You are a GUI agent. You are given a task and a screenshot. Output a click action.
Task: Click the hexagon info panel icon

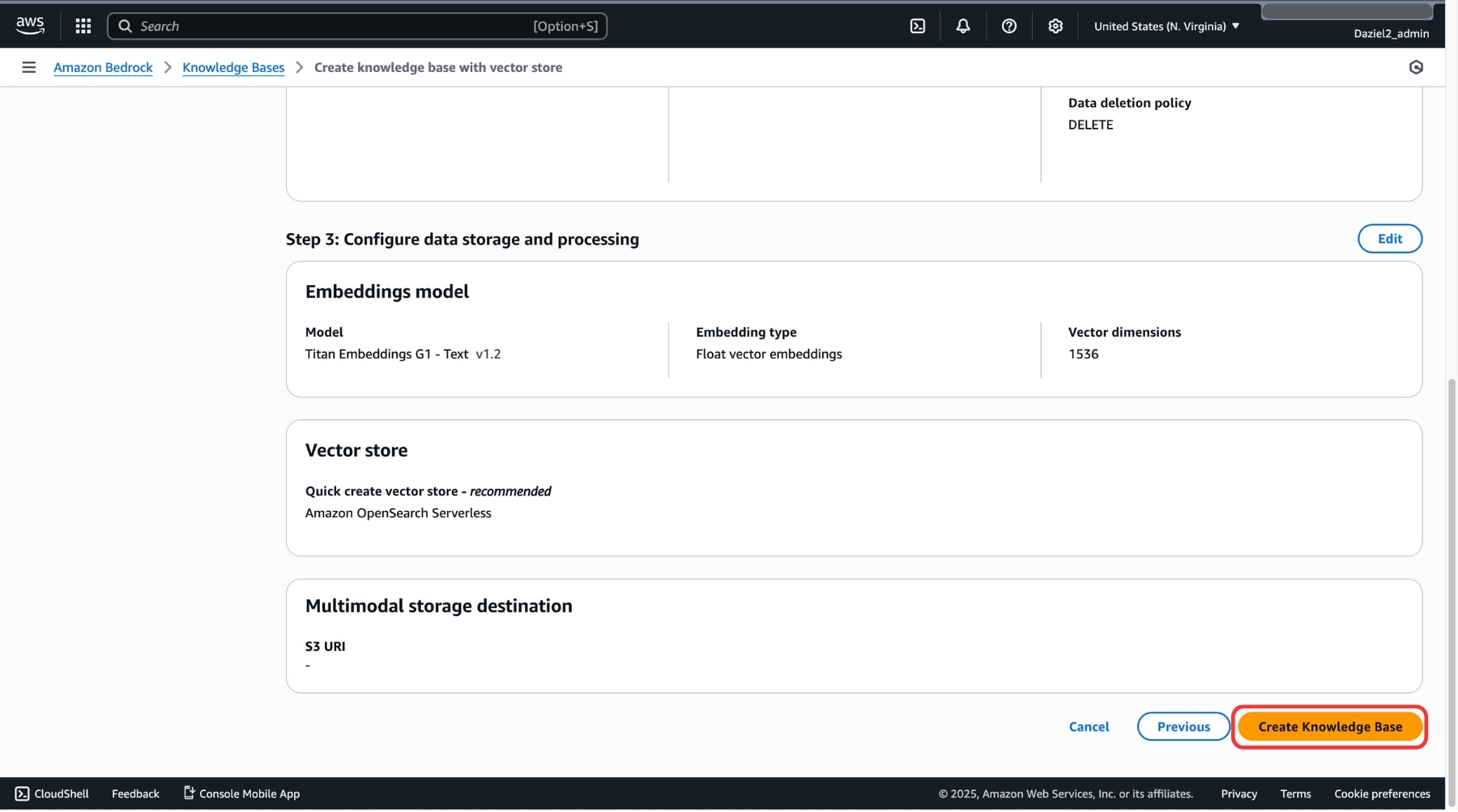(x=1415, y=67)
